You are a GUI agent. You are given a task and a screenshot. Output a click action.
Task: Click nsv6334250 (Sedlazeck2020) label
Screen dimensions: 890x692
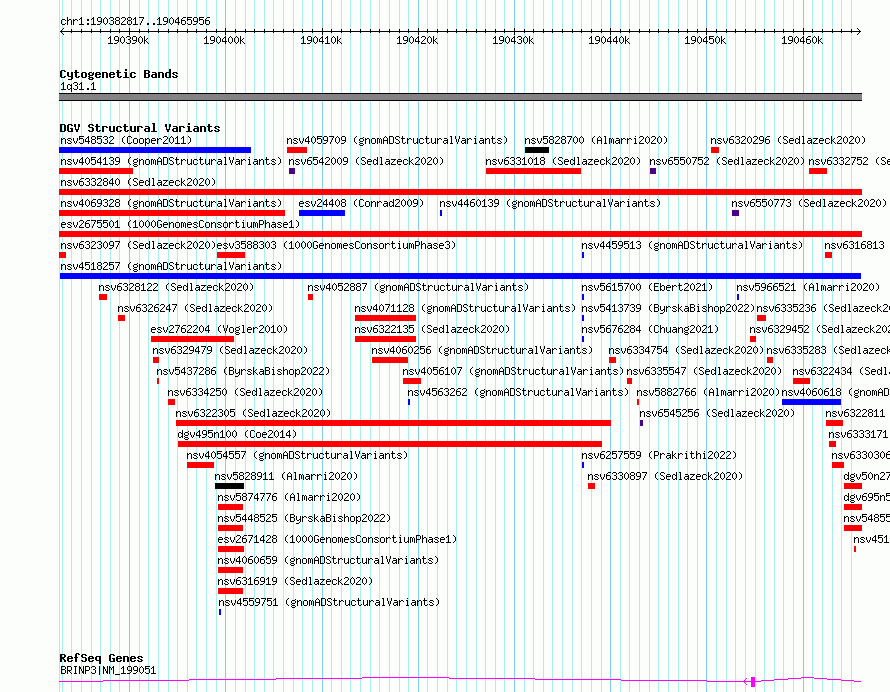tap(245, 392)
